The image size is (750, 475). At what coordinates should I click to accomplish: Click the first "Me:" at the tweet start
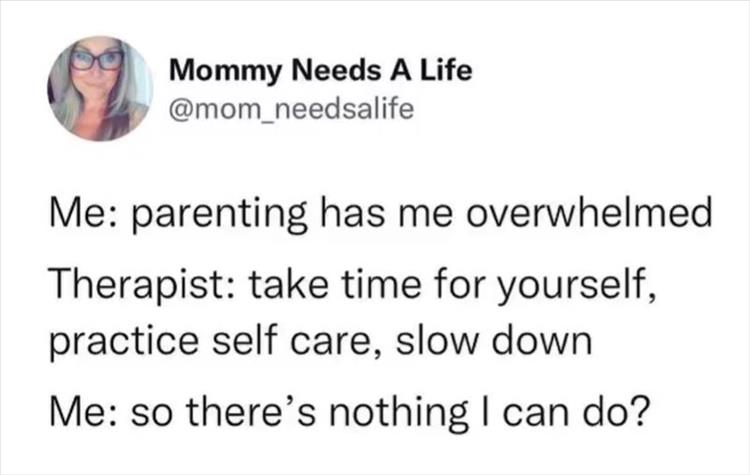click(79, 216)
